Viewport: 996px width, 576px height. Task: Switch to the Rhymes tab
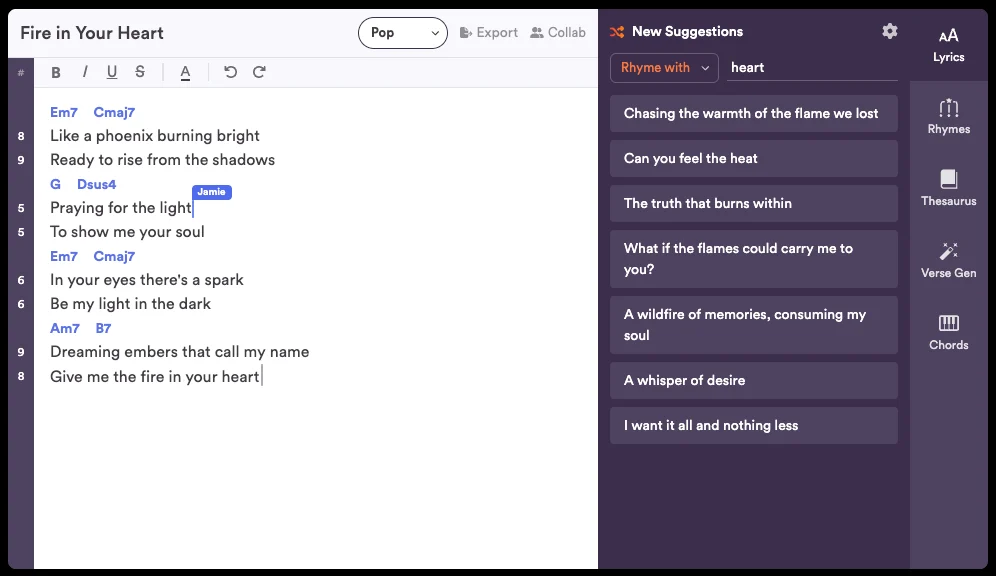coord(948,117)
